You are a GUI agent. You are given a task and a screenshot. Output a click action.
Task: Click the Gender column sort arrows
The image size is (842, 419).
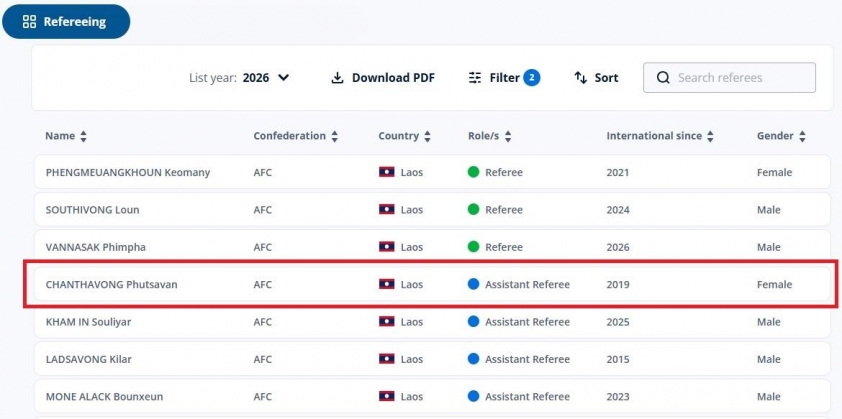pyautogui.click(x=802, y=136)
